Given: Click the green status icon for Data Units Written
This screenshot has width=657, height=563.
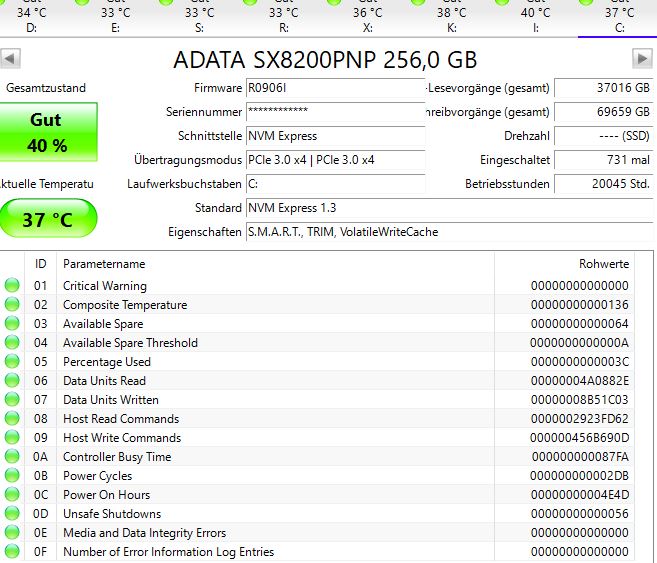Looking at the screenshot, I should point(12,399).
